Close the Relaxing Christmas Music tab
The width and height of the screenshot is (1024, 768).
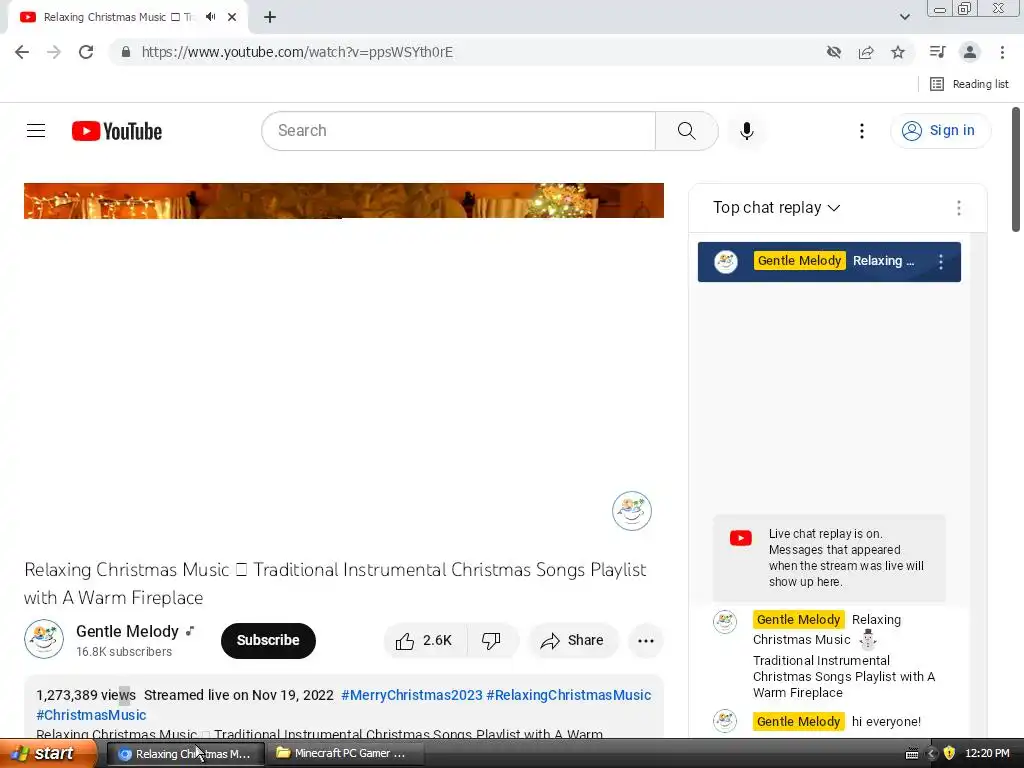click(x=232, y=17)
